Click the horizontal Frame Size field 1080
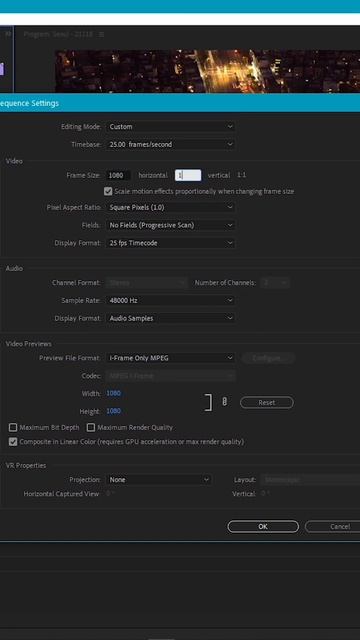360x640 pixels. coord(118,175)
